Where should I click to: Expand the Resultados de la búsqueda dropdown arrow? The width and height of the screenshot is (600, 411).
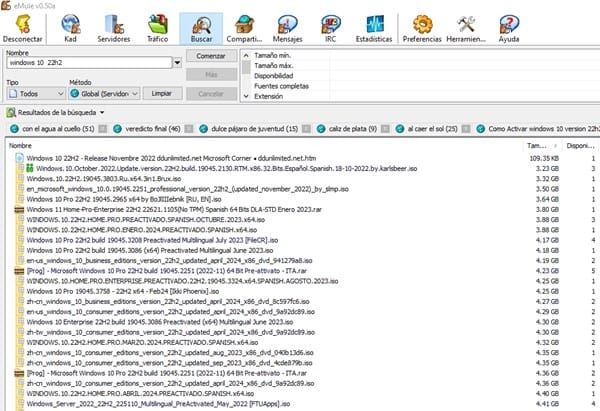102,113
